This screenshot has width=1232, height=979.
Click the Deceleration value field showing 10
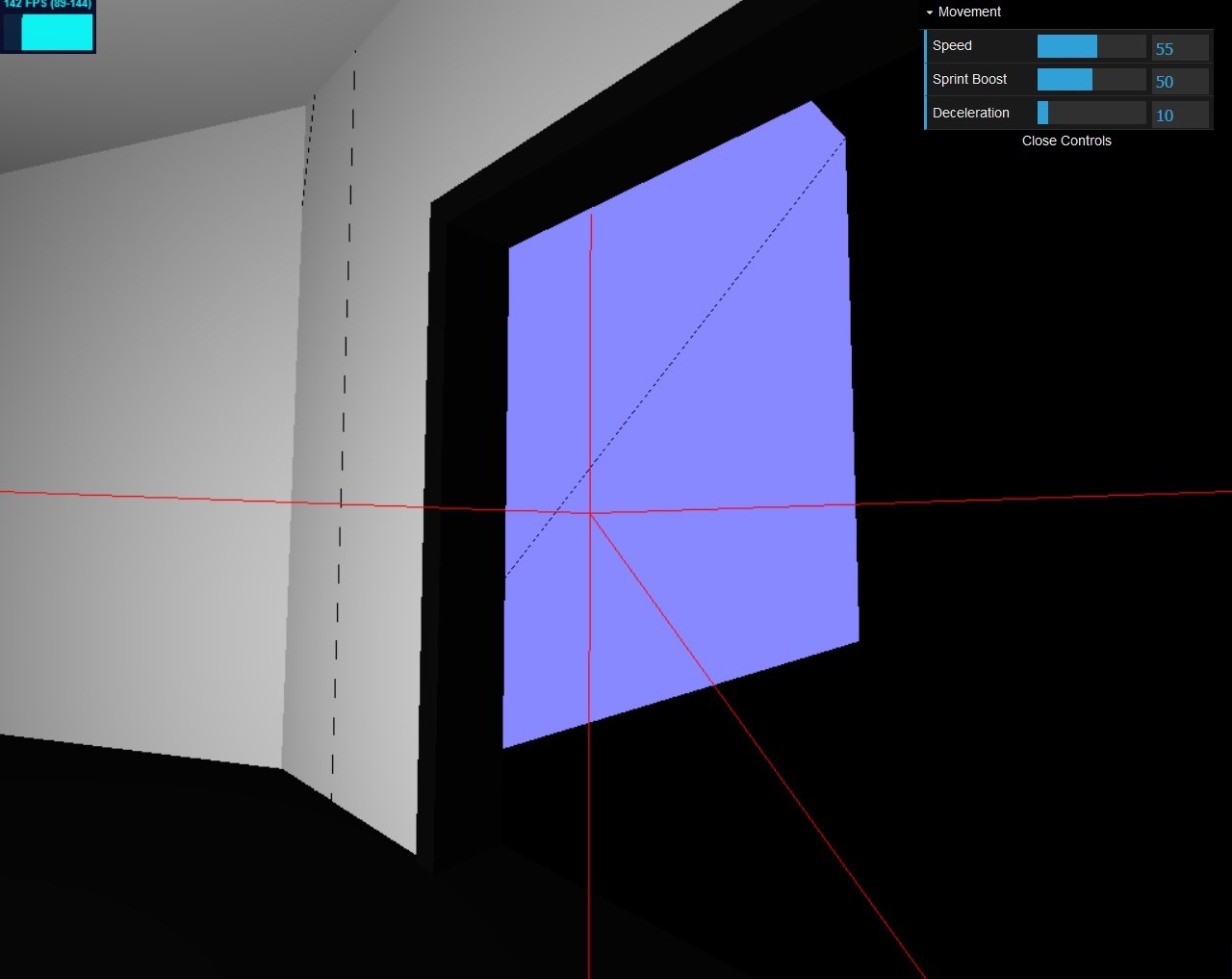(1180, 115)
